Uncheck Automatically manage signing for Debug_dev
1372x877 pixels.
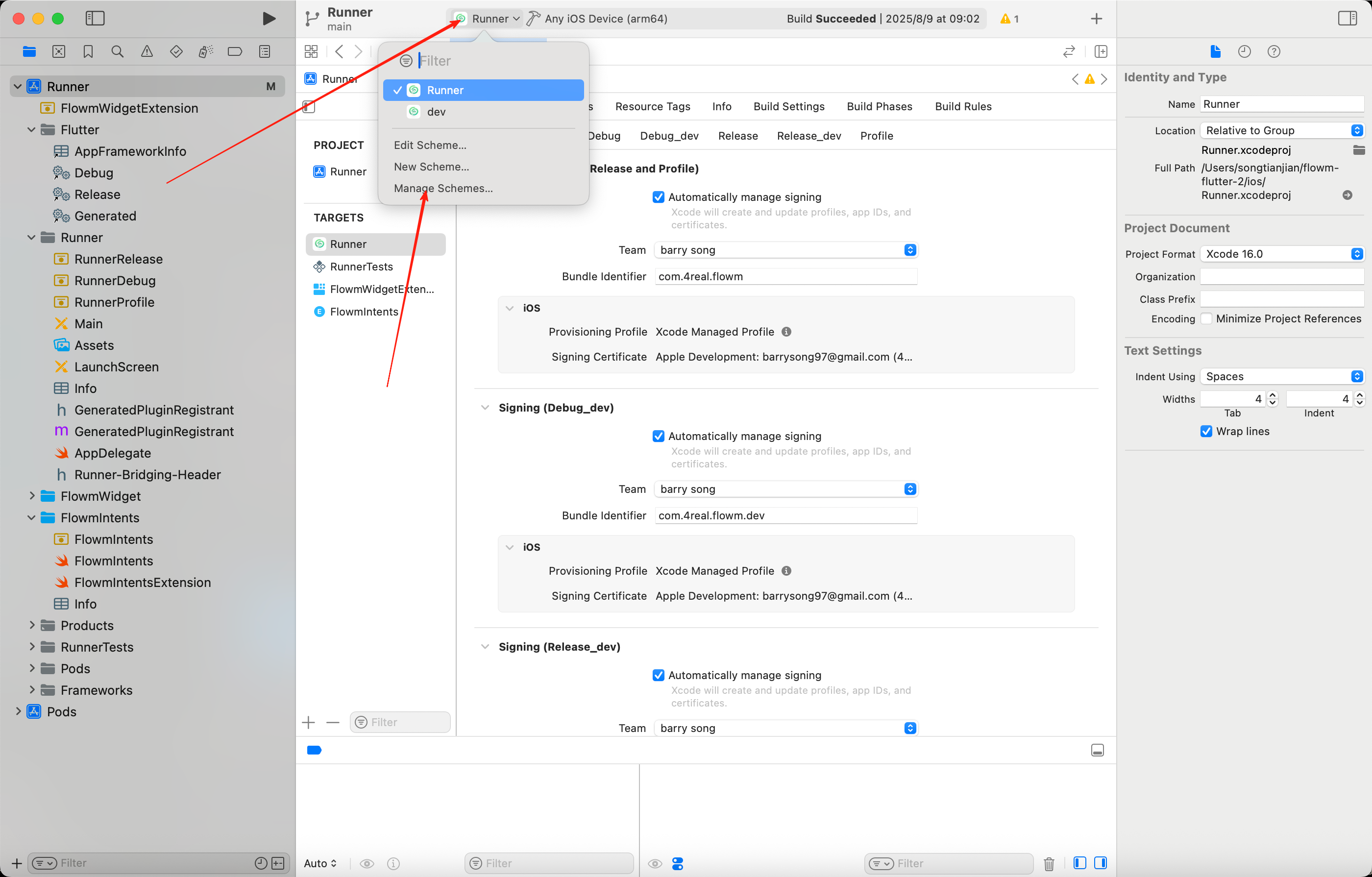pos(658,437)
